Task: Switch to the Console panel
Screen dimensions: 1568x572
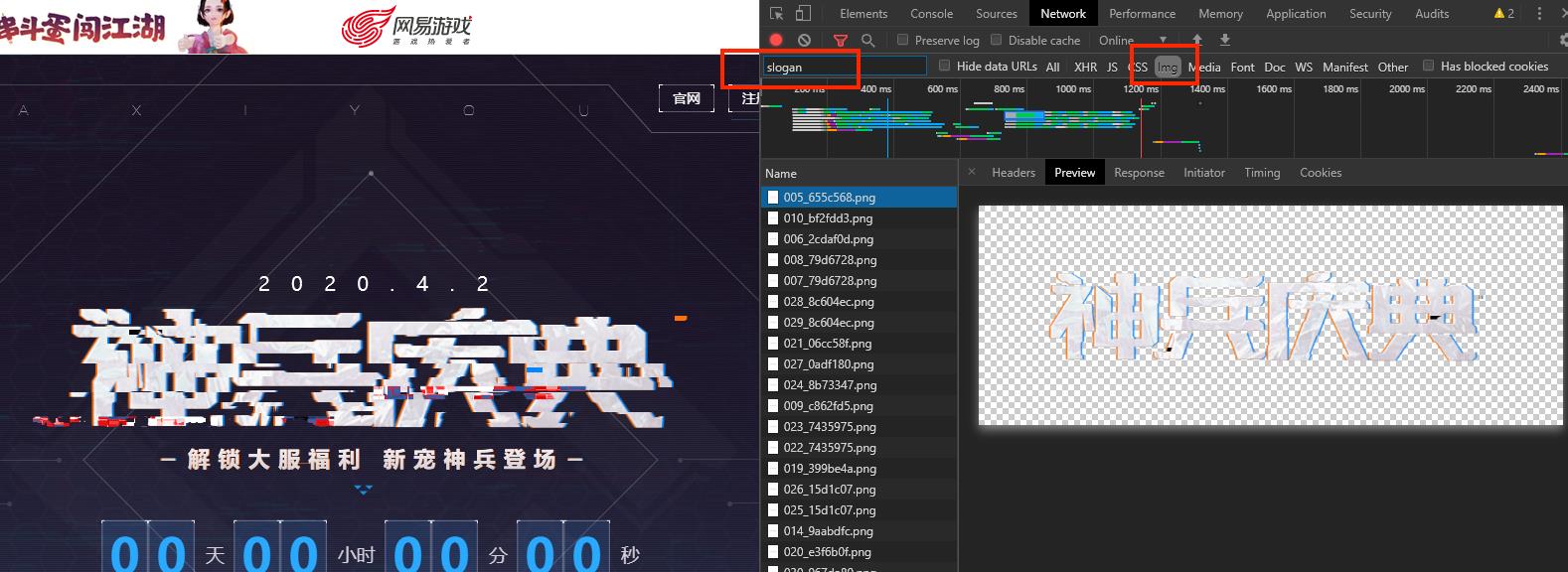Action: point(931,14)
